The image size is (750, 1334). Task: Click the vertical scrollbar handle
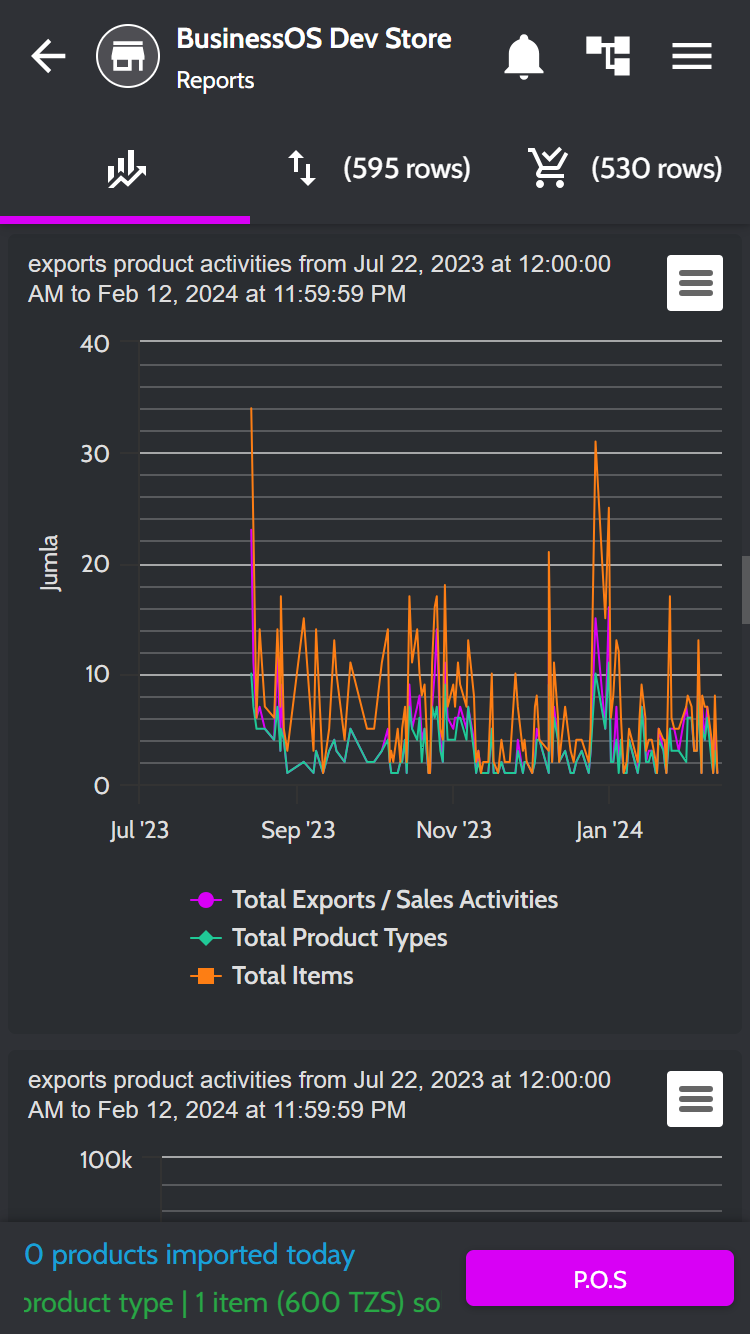click(x=745, y=590)
